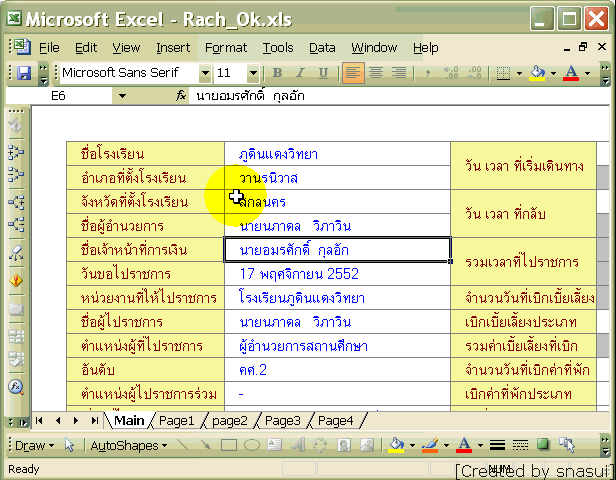
Task: Click the Select Objects arrow pointer tool
Action: coord(70,445)
